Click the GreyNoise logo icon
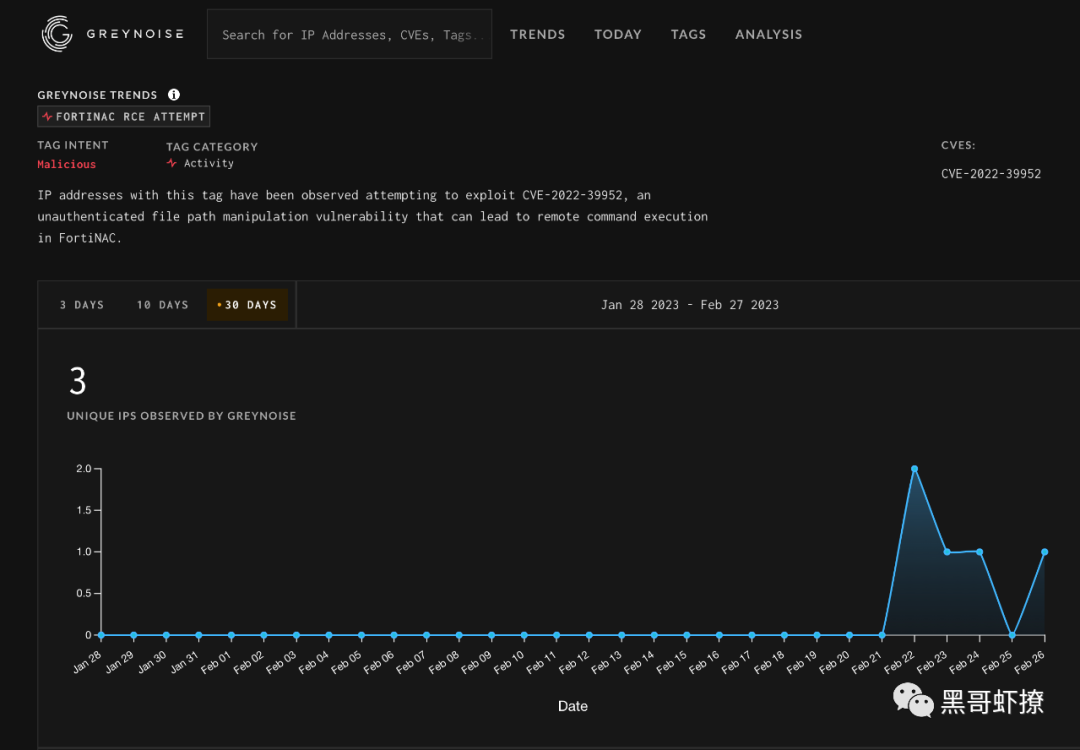Image resolution: width=1080 pixels, height=750 pixels. click(57, 34)
